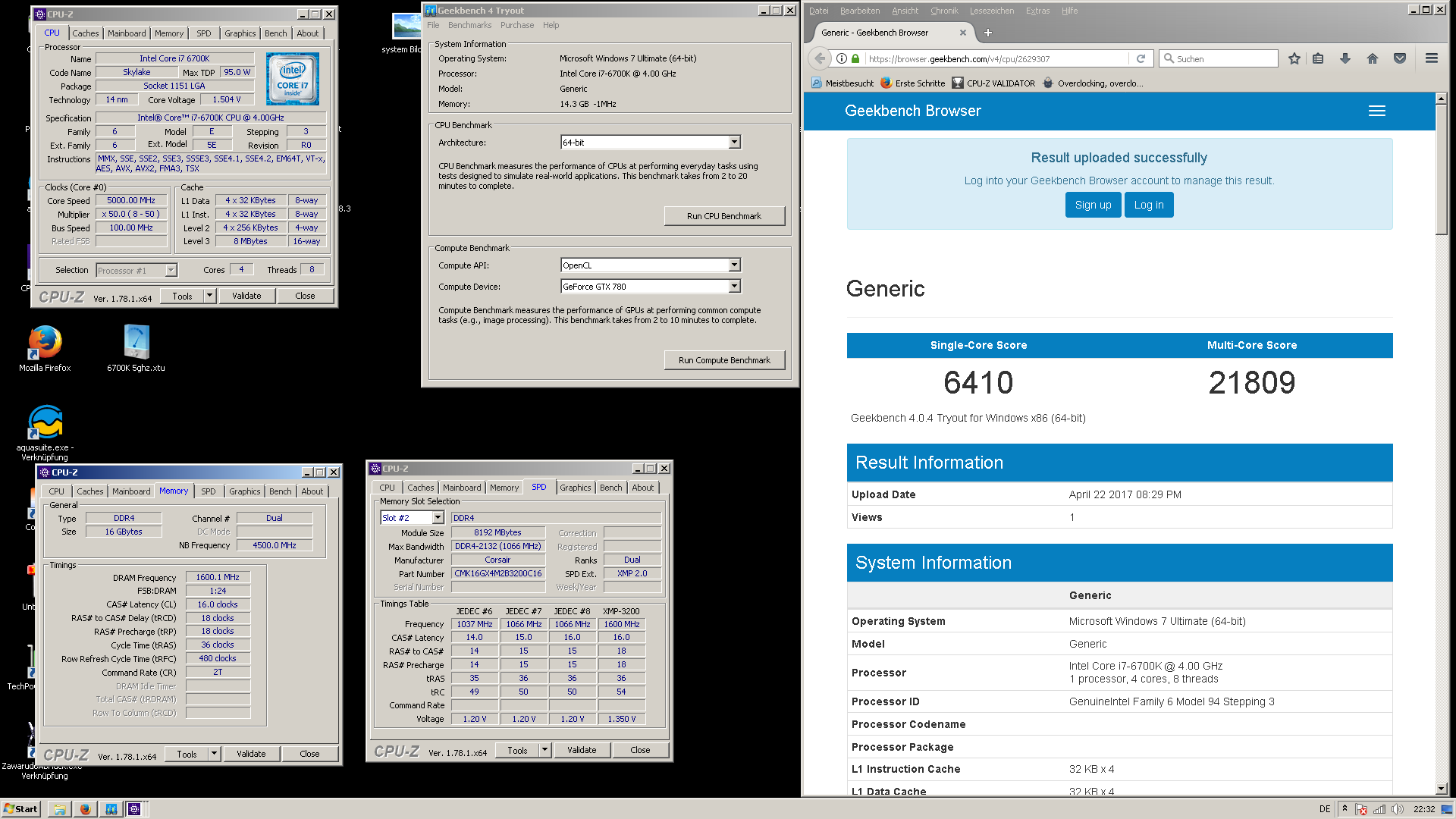1456x819 pixels.
Task: Open the Benchmarks menu in Geekbench
Action: click(x=469, y=25)
